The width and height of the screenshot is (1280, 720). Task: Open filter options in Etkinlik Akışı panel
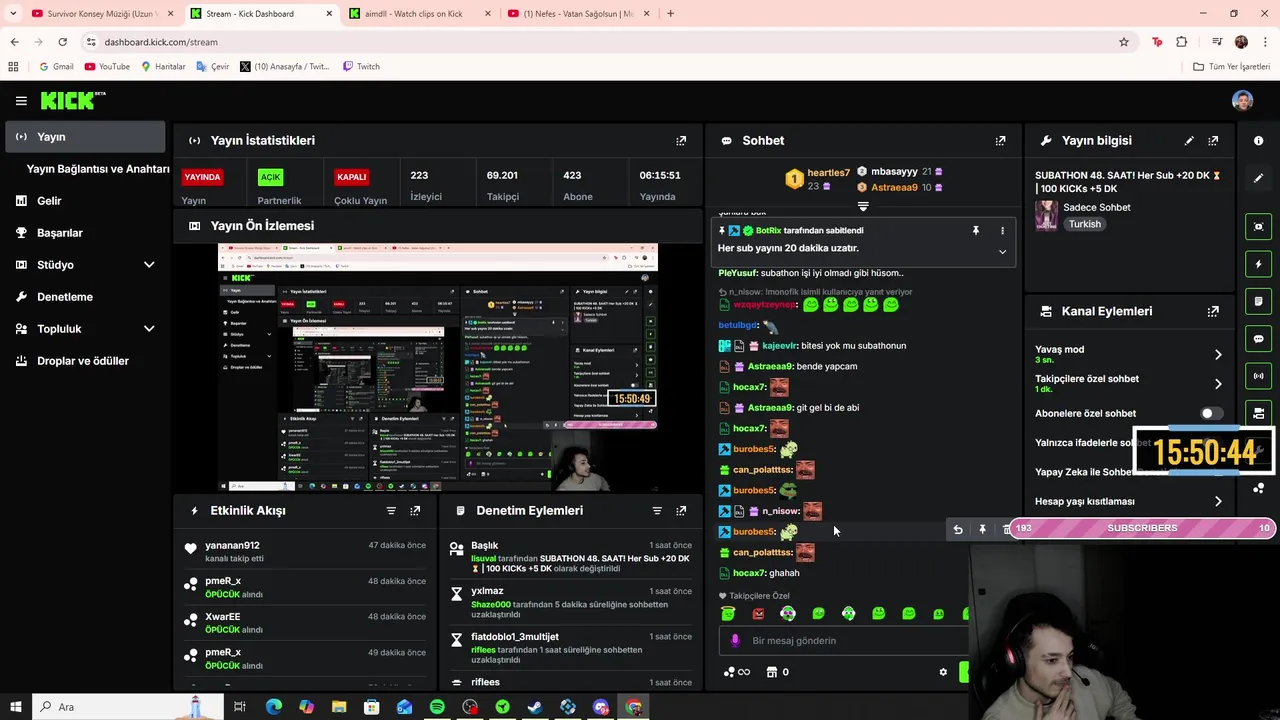pos(391,511)
